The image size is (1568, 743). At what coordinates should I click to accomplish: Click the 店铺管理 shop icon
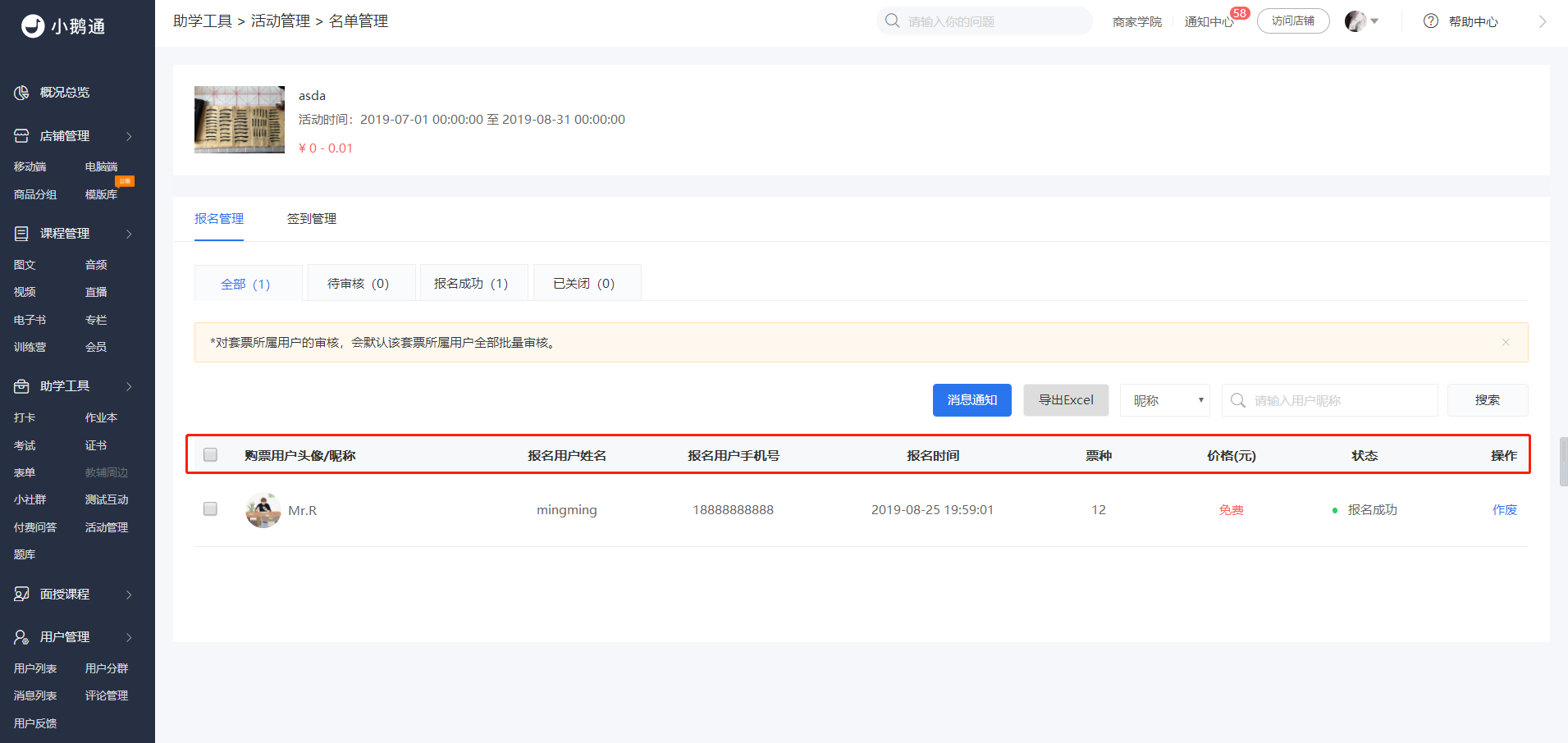[x=21, y=136]
